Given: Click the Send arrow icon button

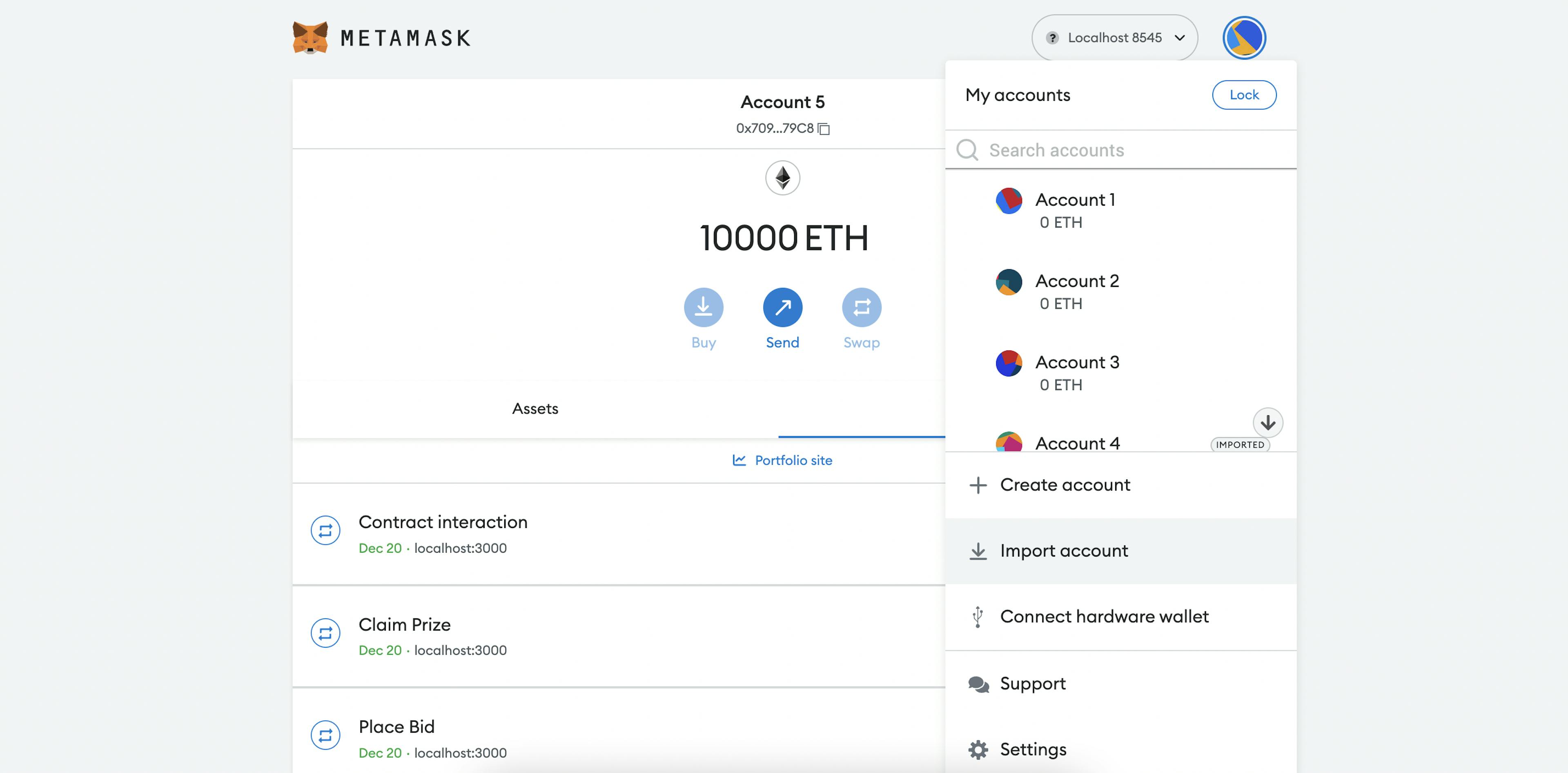Looking at the screenshot, I should point(782,307).
